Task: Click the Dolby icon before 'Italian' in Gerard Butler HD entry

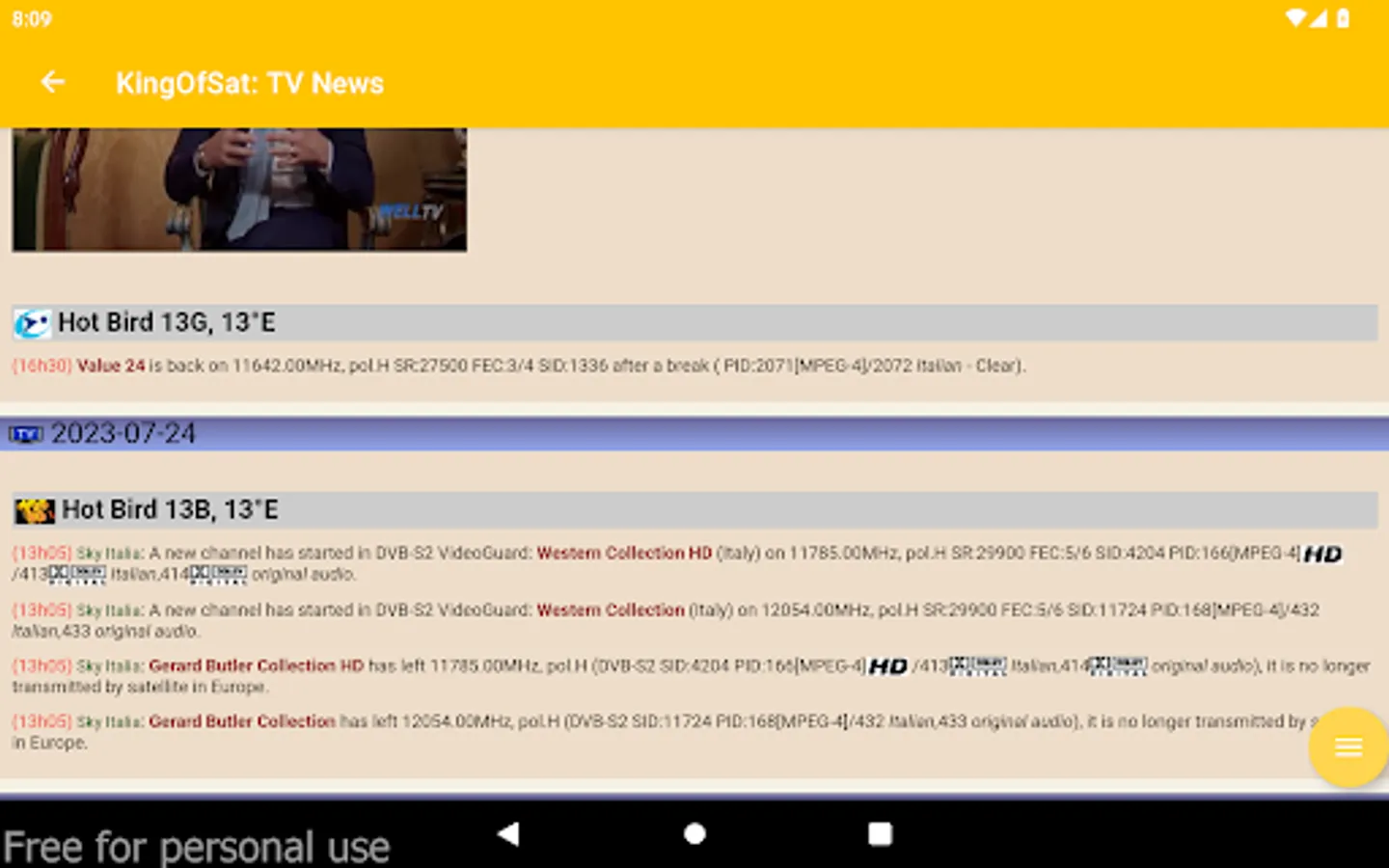Action: (978, 666)
